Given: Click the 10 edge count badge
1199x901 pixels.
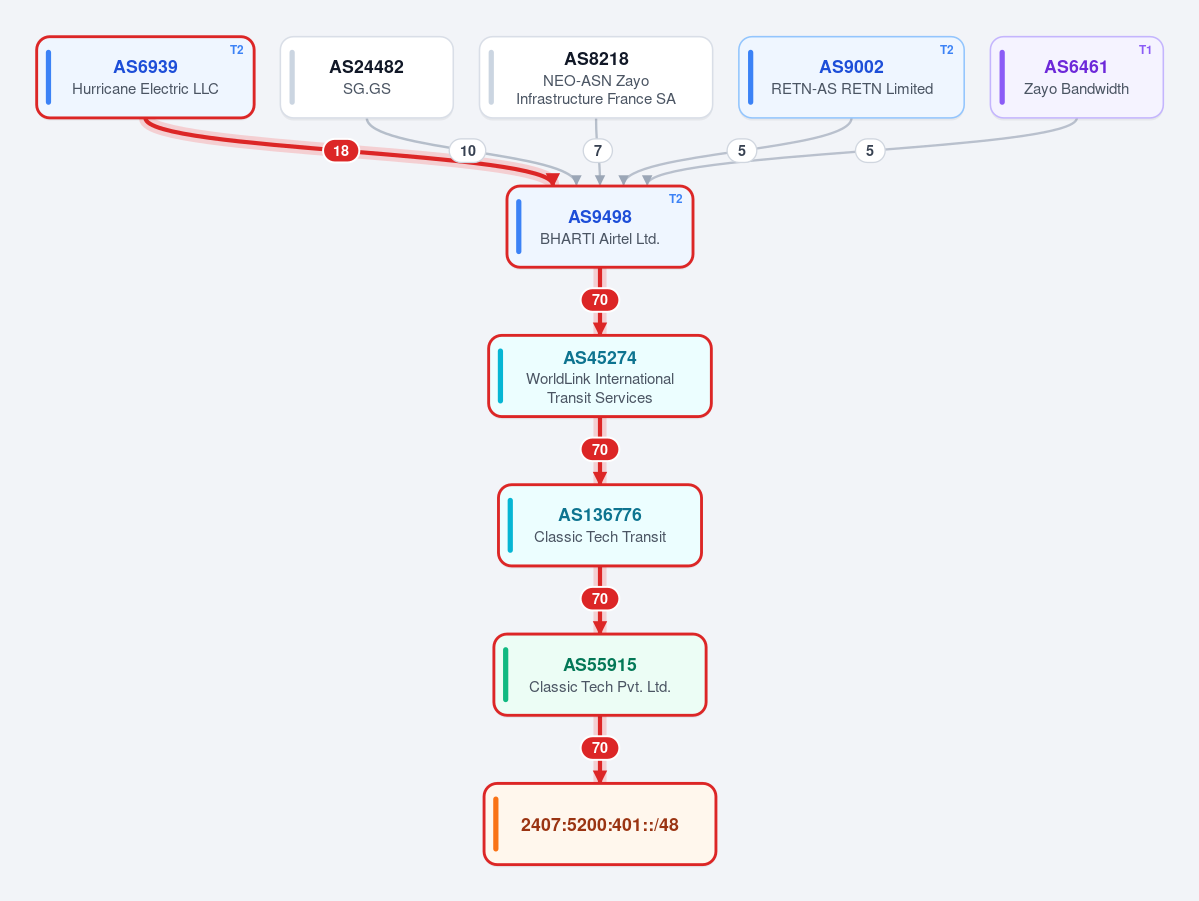Looking at the screenshot, I should [x=468, y=151].
